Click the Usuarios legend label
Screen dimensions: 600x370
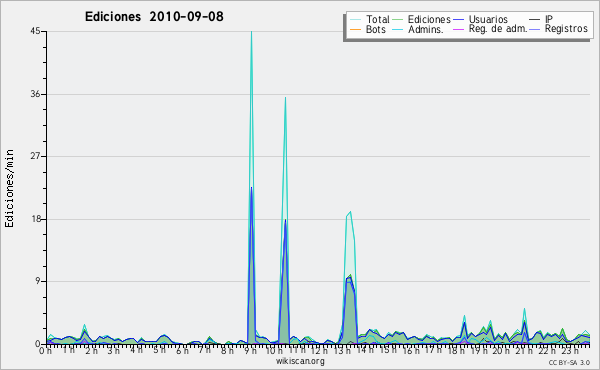(x=488, y=19)
